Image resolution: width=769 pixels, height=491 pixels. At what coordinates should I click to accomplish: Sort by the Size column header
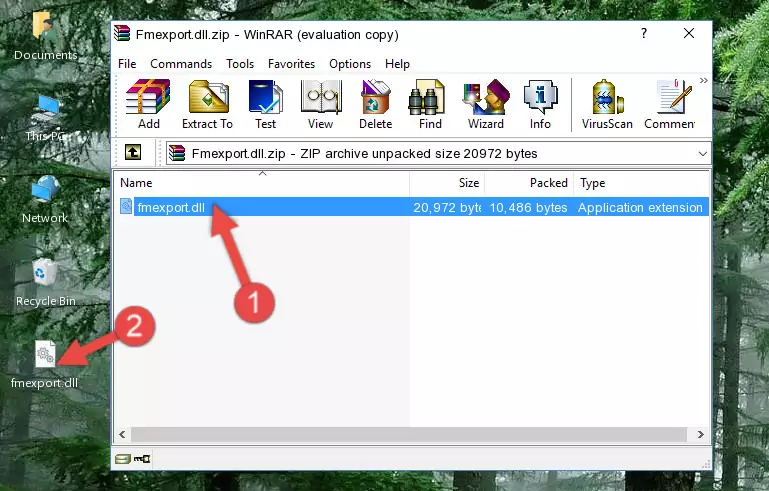click(x=447, y=183)
